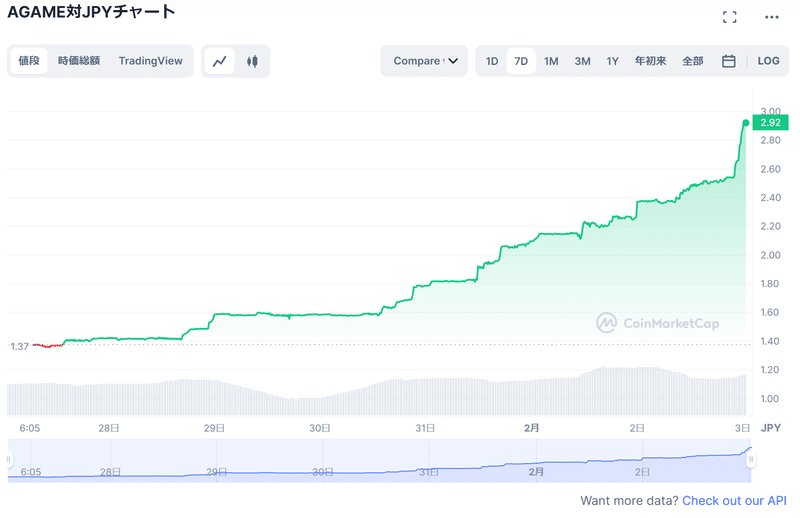Select the 1M time range

pyautogui.click(x=551, y=61)
